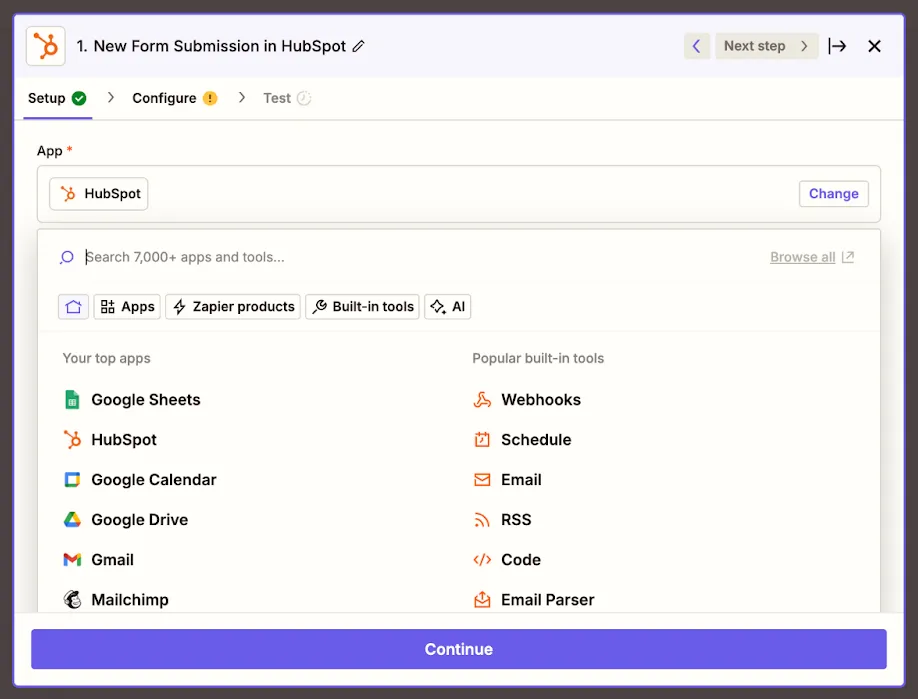Click the Test status clock icon
The image size is (918, 699).
click(x=304, y=98)
